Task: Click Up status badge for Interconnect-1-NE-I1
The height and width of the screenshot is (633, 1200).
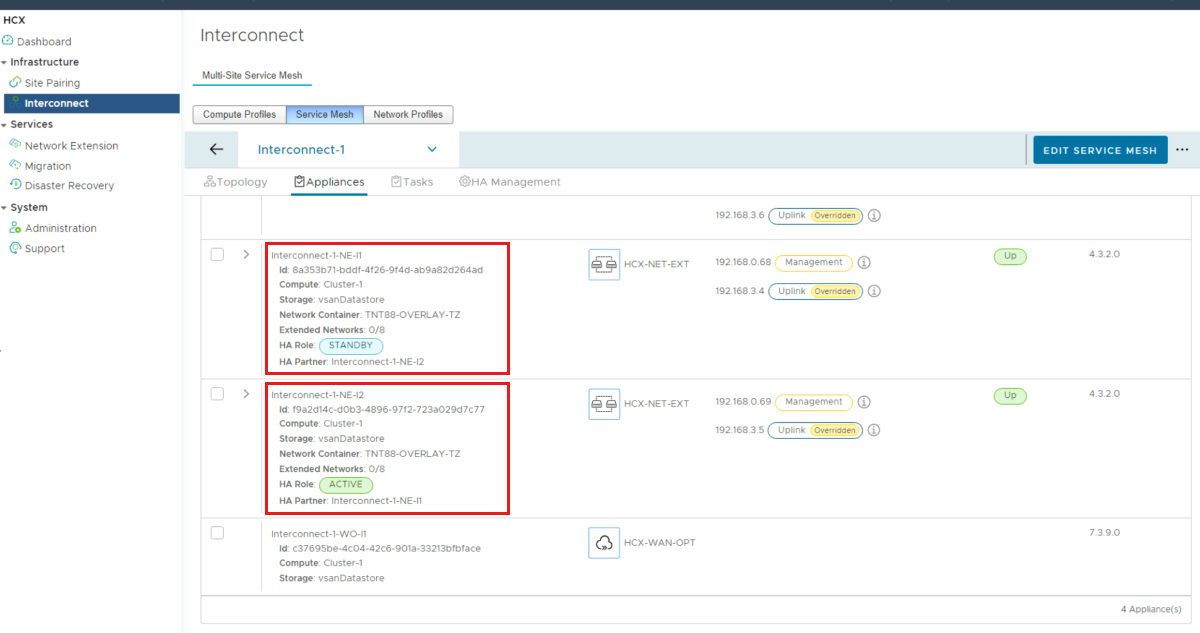Action: [x=1010, y=256]
